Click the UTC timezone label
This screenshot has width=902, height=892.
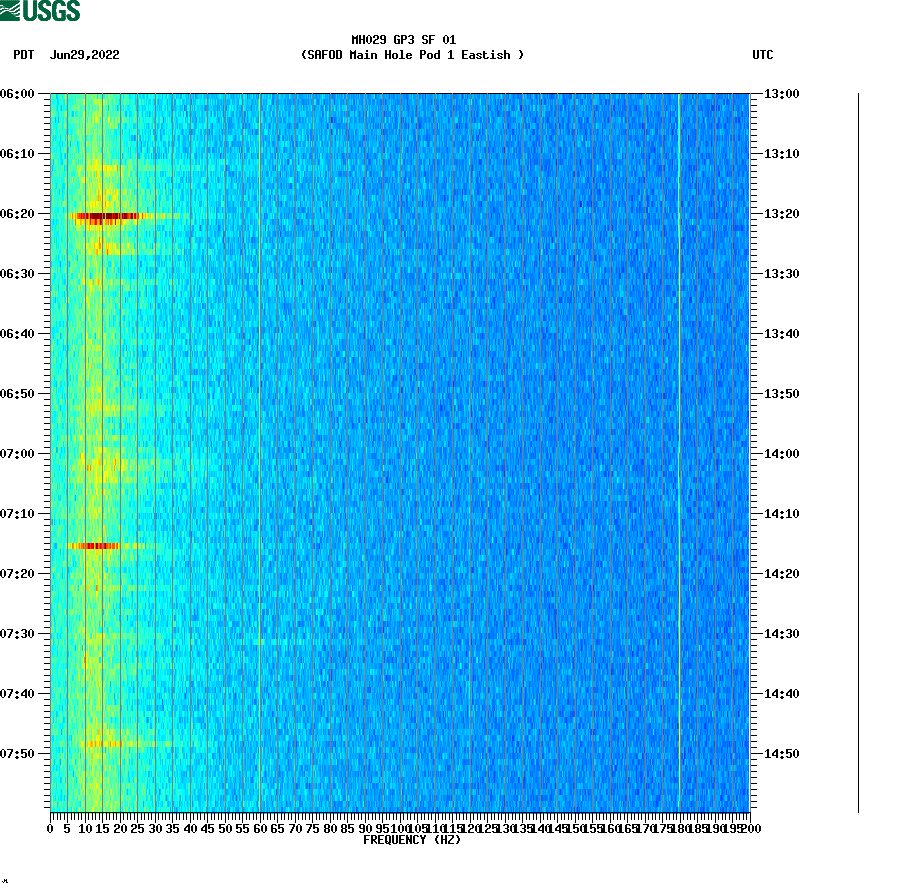tap(765, 56)
